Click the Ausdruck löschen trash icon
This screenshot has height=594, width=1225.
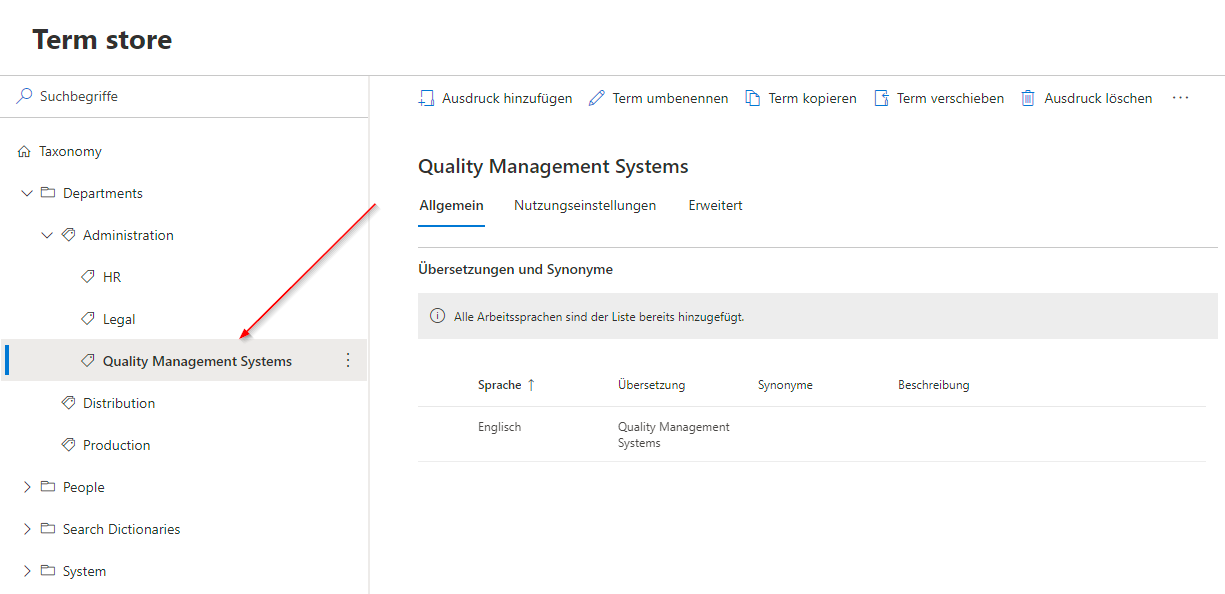1028,98
